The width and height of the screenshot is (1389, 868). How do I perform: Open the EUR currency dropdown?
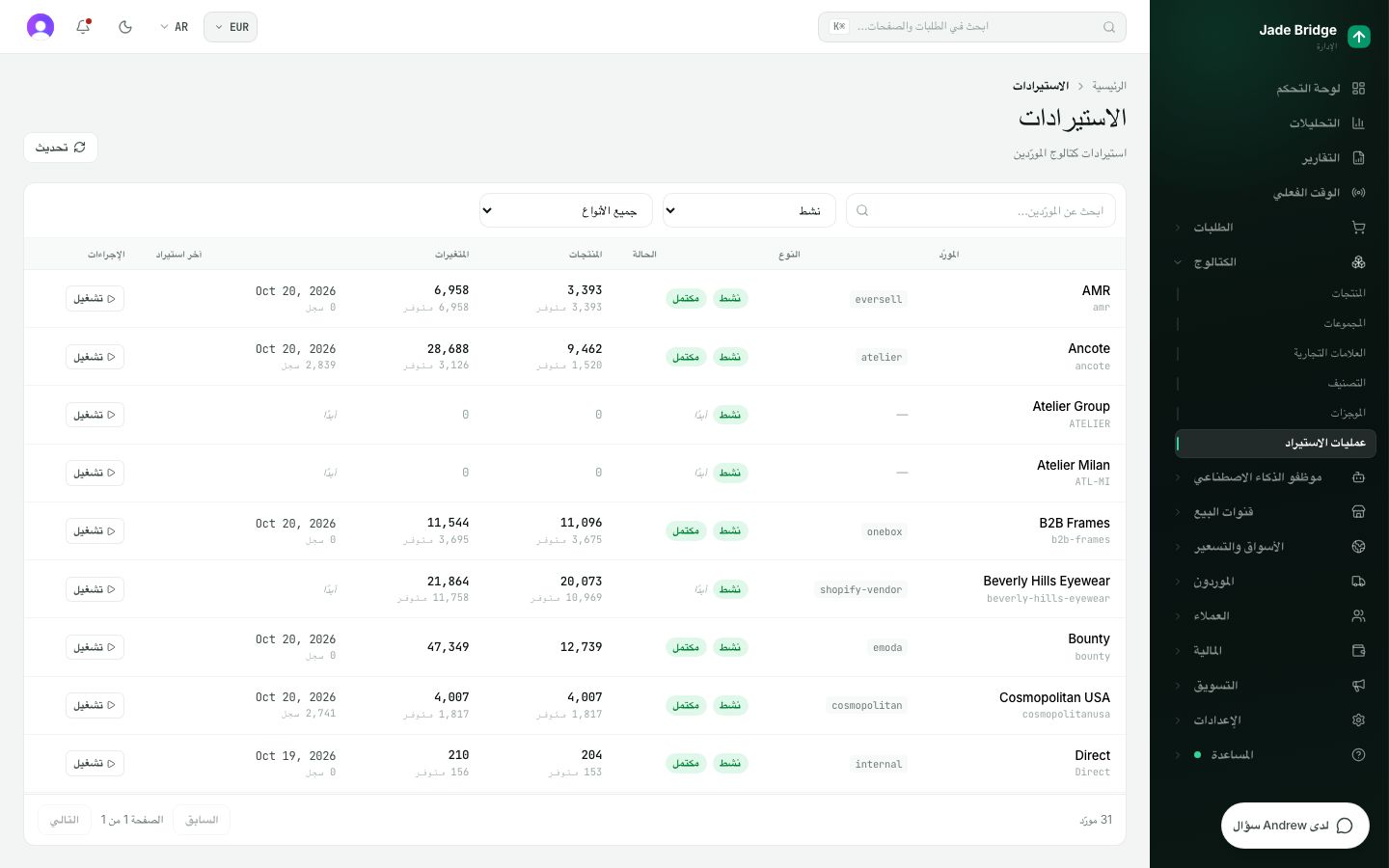point(231,27)
